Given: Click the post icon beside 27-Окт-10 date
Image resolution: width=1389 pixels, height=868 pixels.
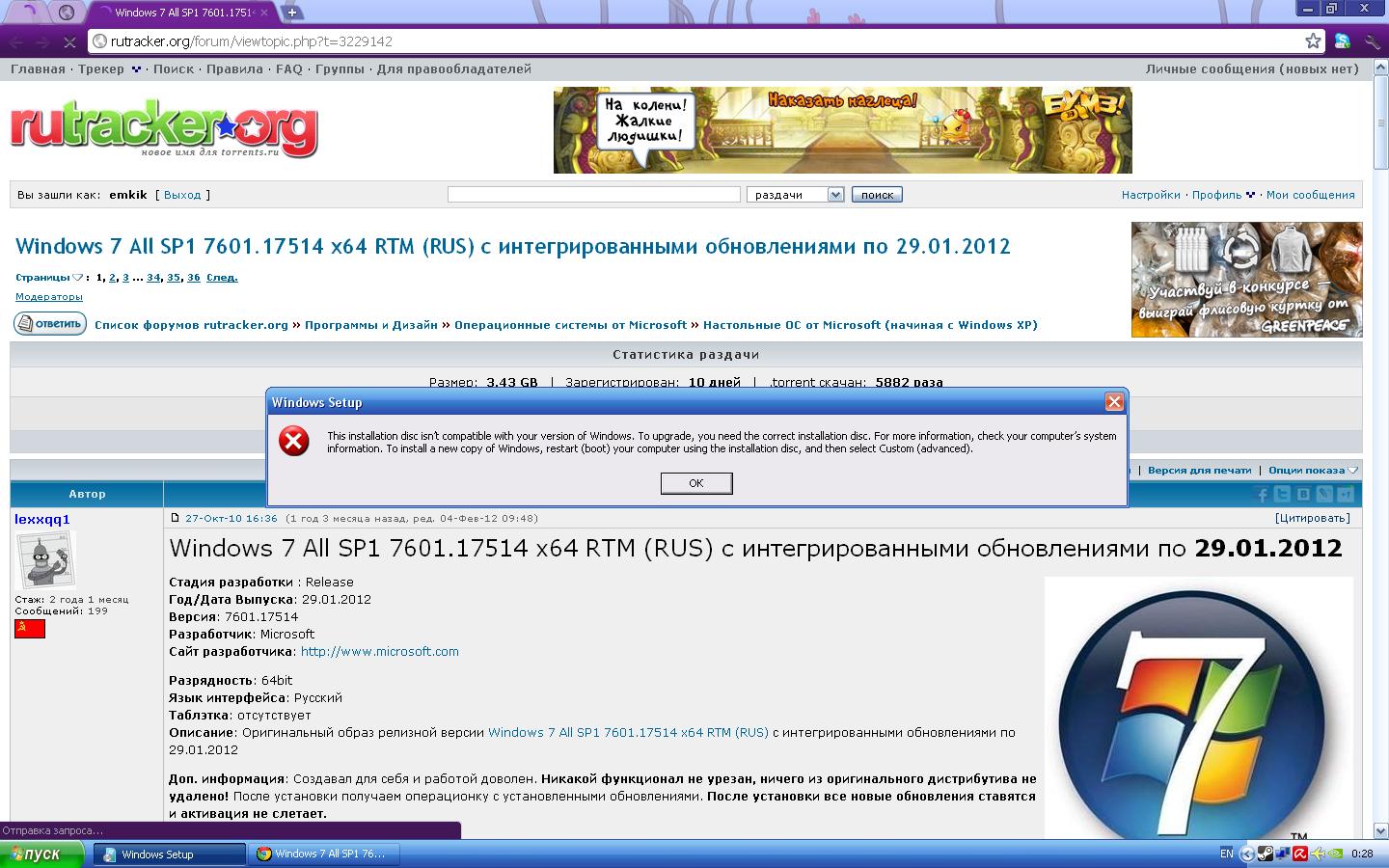Looking at the screenshot, I should pyautogui.click(x=175, y=518).
